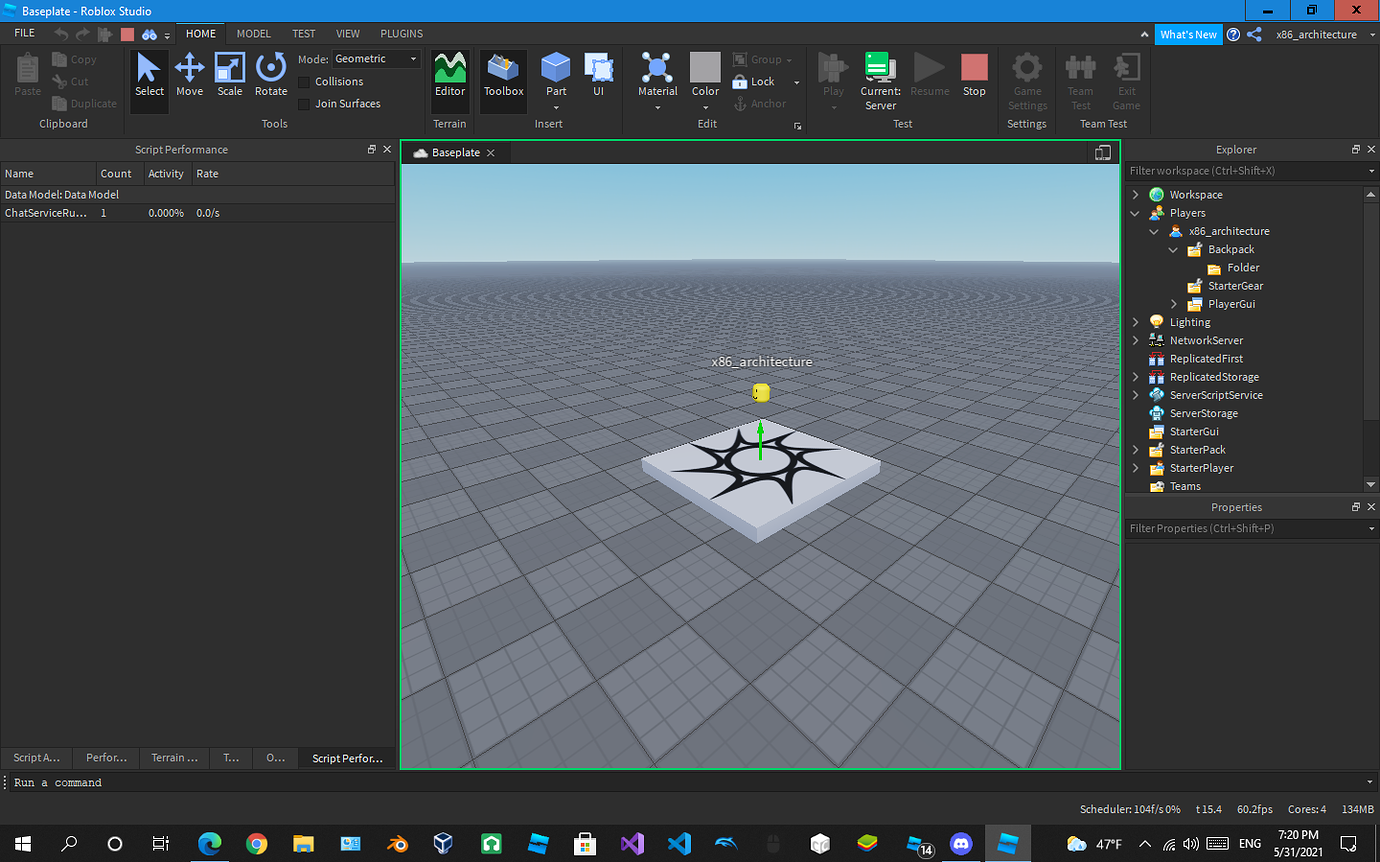This screenshot has width=1380, height=862.
Task: Open the FILE menu
Action: [x=24, y=33]
